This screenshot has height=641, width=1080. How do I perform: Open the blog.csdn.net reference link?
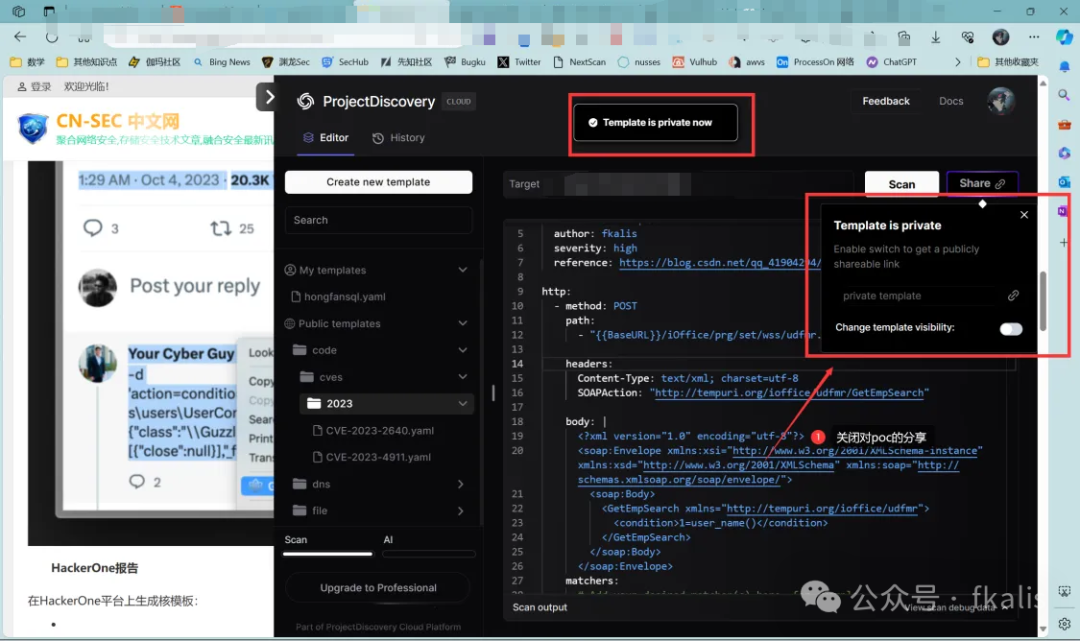720,262
